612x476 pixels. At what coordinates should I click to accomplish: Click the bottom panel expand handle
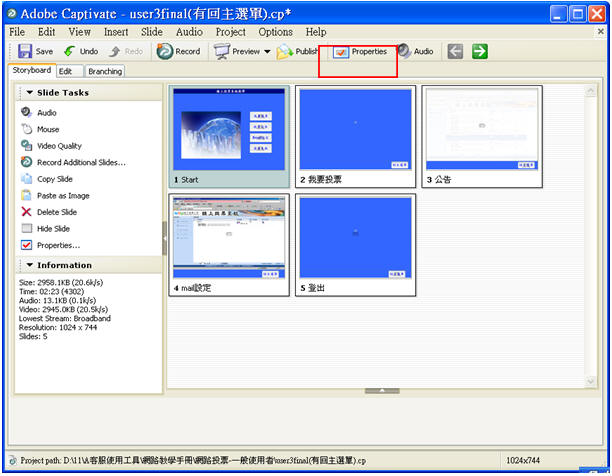(x=382, y=391)
